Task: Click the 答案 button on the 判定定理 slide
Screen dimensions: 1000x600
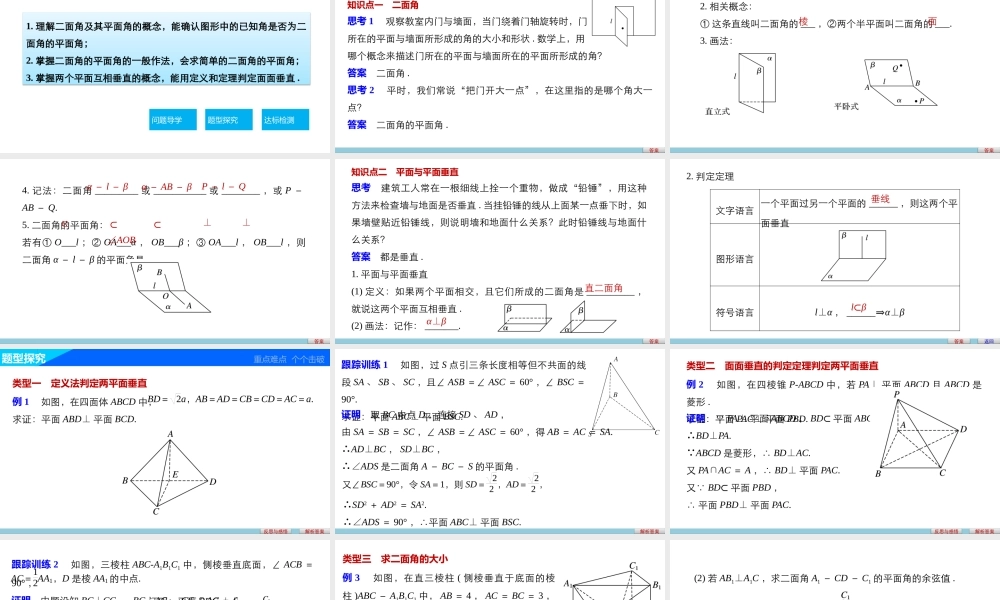Action: [958, 341]
